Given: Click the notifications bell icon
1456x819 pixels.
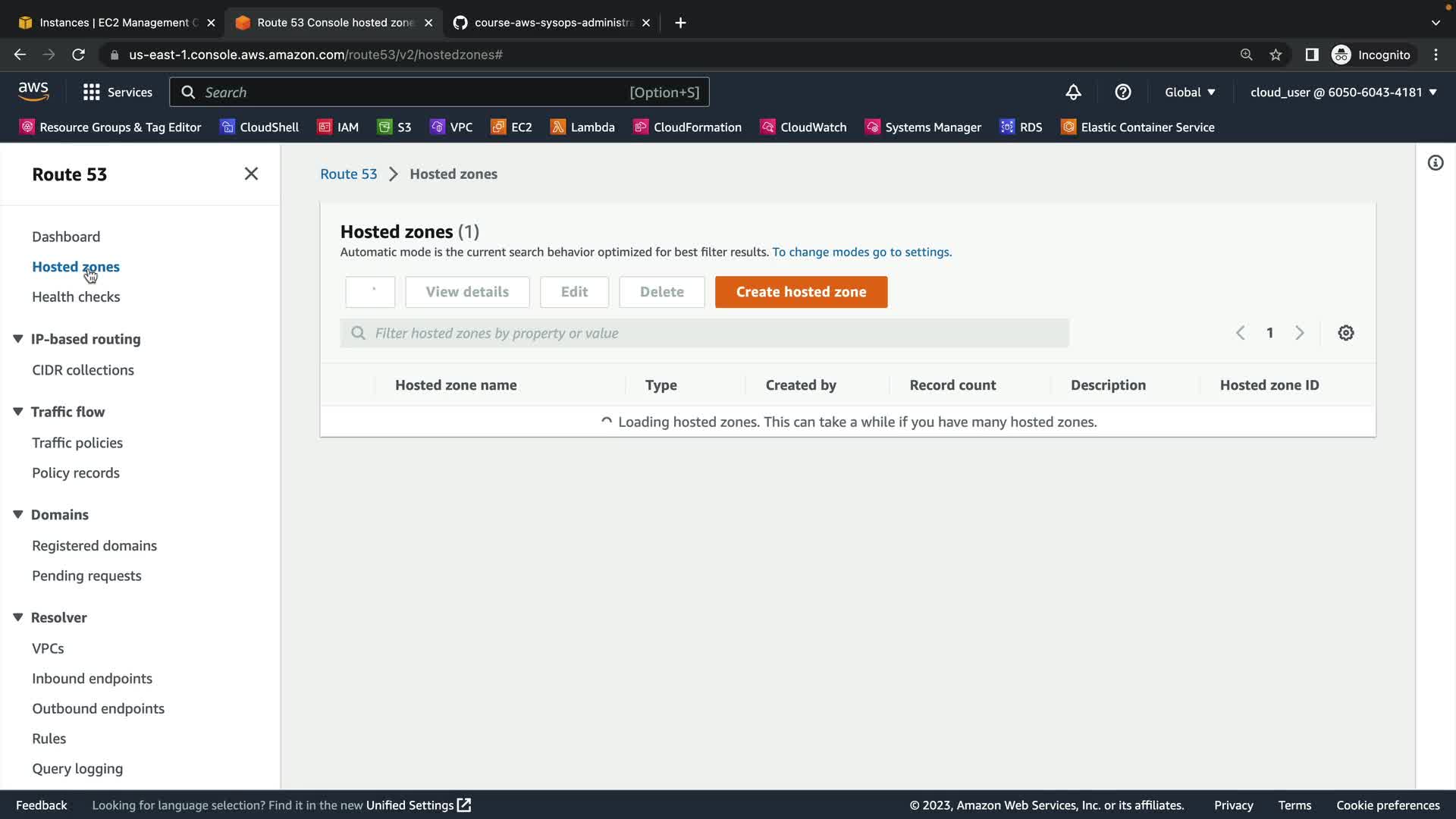Looking at the screenshot, I should [x=1073, y=93].
